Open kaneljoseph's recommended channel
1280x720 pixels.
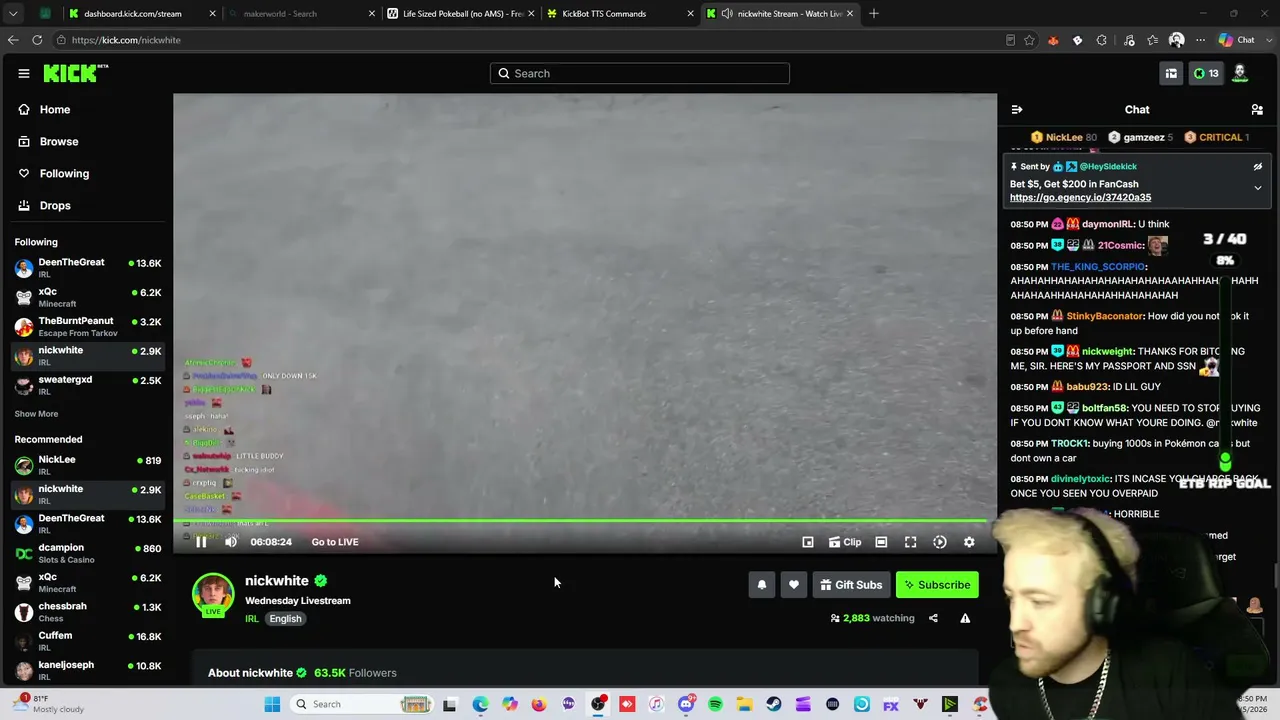point(88,669)
